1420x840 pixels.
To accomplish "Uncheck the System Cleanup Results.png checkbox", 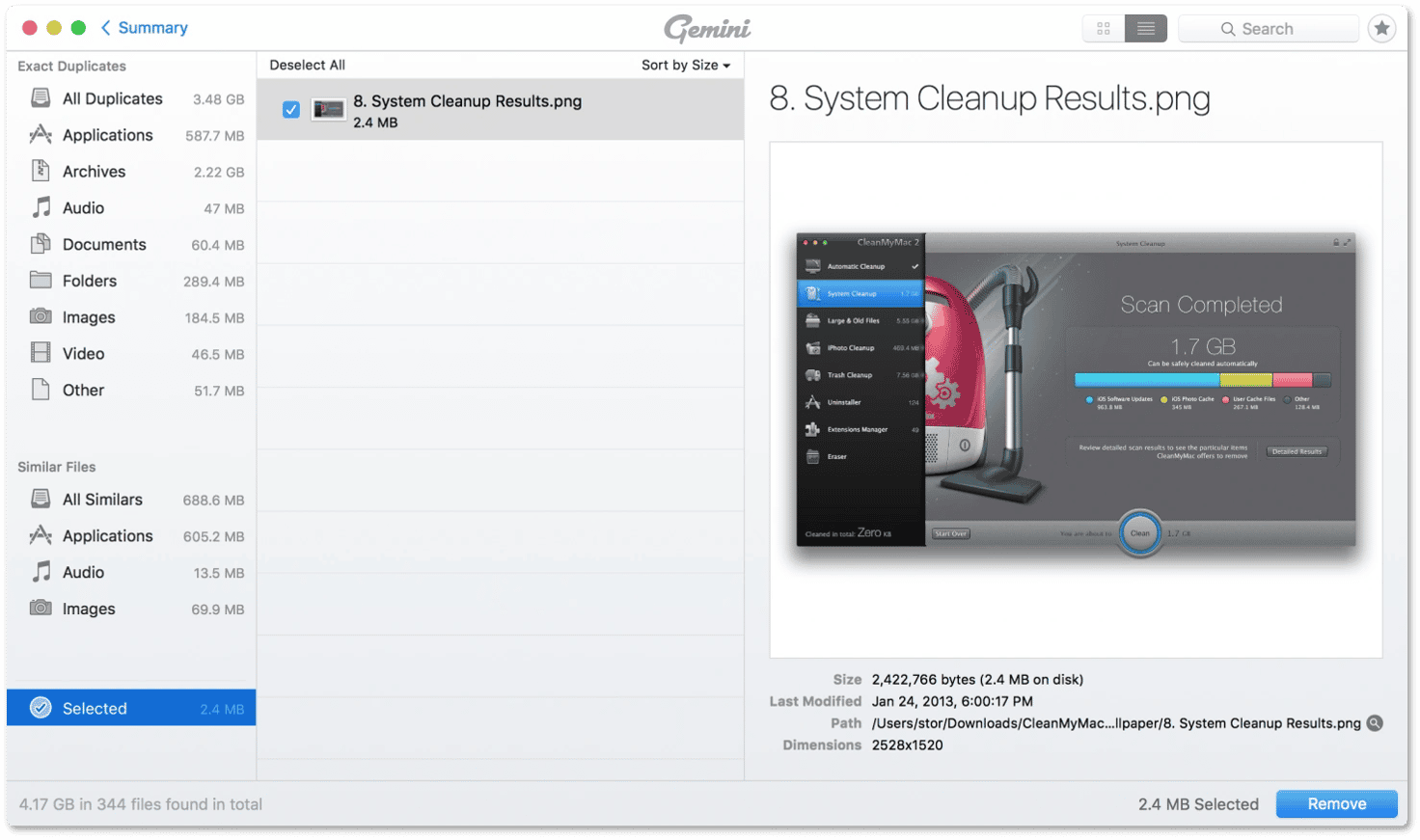I will pos(291,110).
